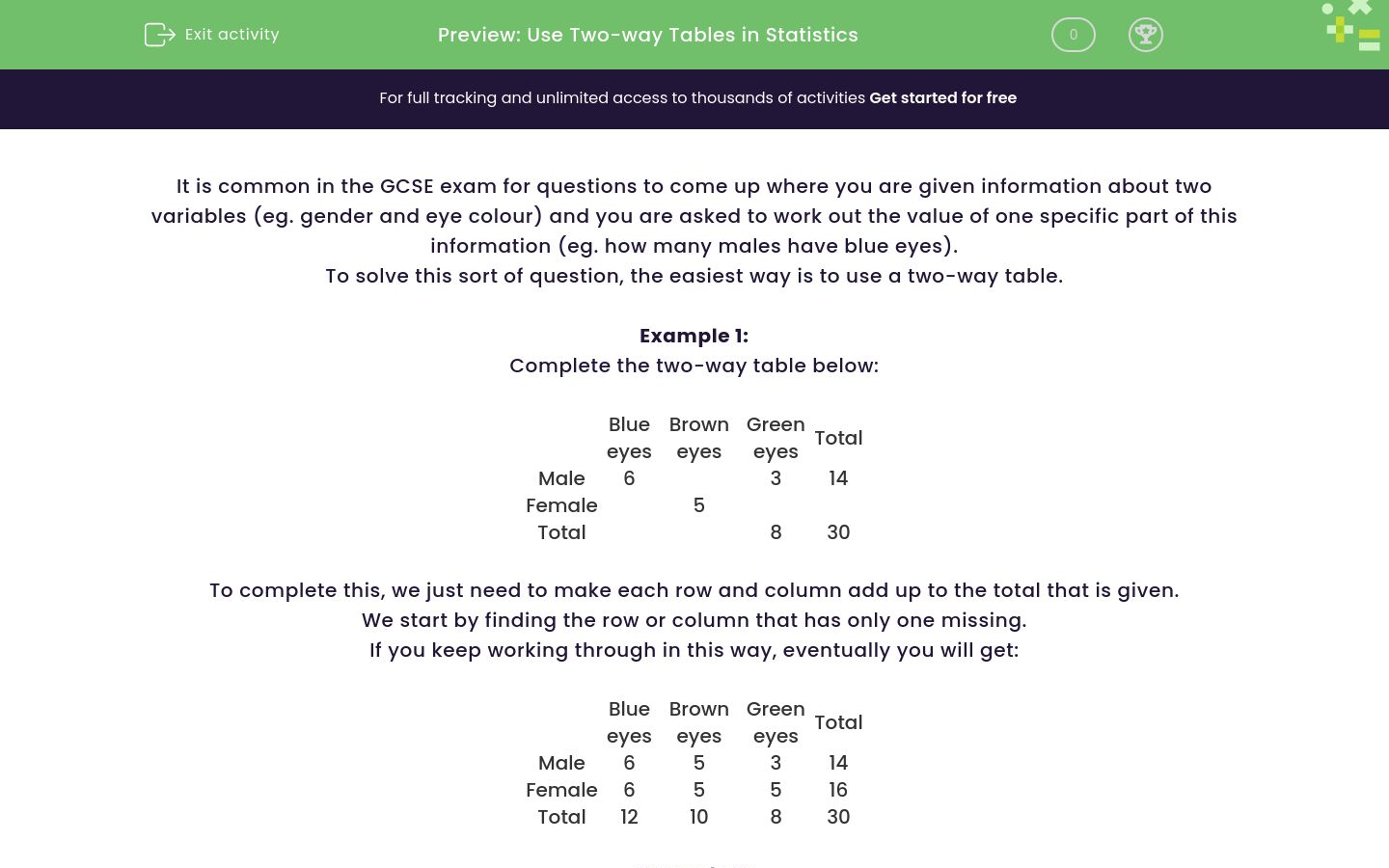This screenshot has width=1389, height=868.
Task: Click the grand total value 30
Action: tap(838, 532)
